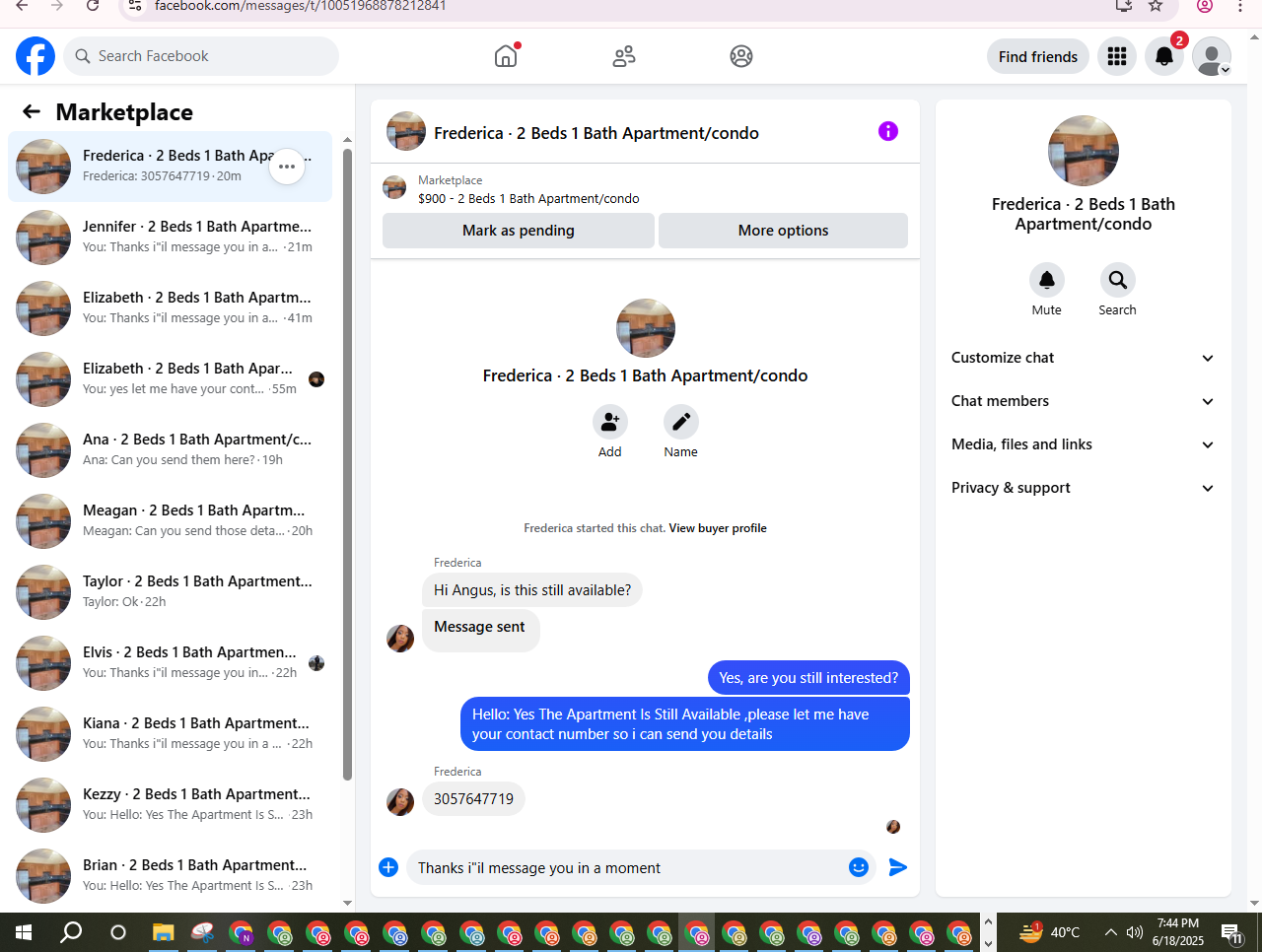This screenshot has width=1262, height=952.
Task: Open Windows Start menu
Action: (24, 932)
